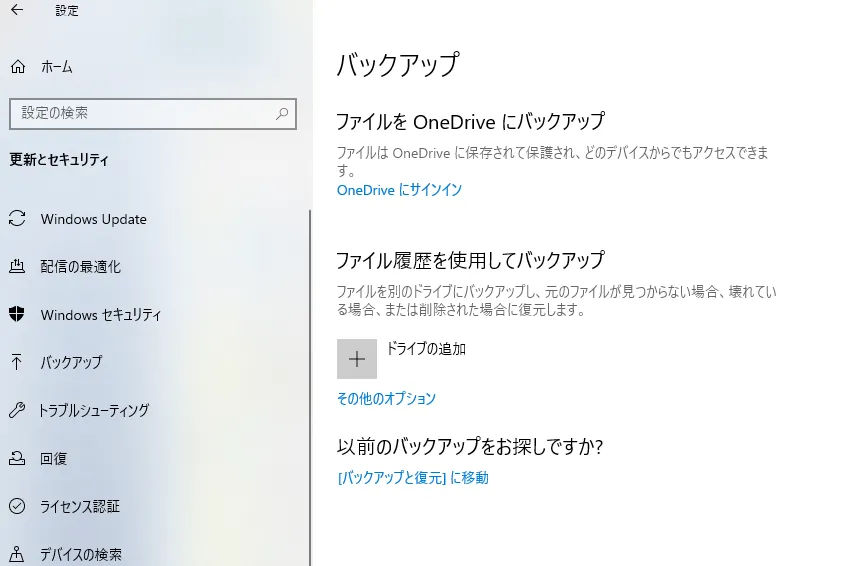Click the ライセンス認証 checkmark circle icon
The image size is (844, 566).
coord(17,506)
